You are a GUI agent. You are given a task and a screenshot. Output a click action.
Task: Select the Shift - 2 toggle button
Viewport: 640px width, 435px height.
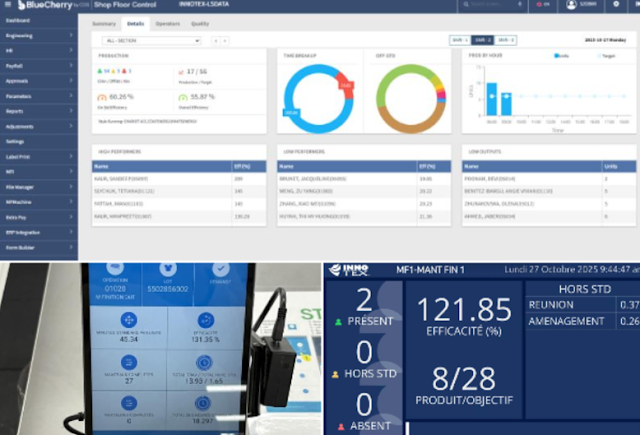(482, 40)
